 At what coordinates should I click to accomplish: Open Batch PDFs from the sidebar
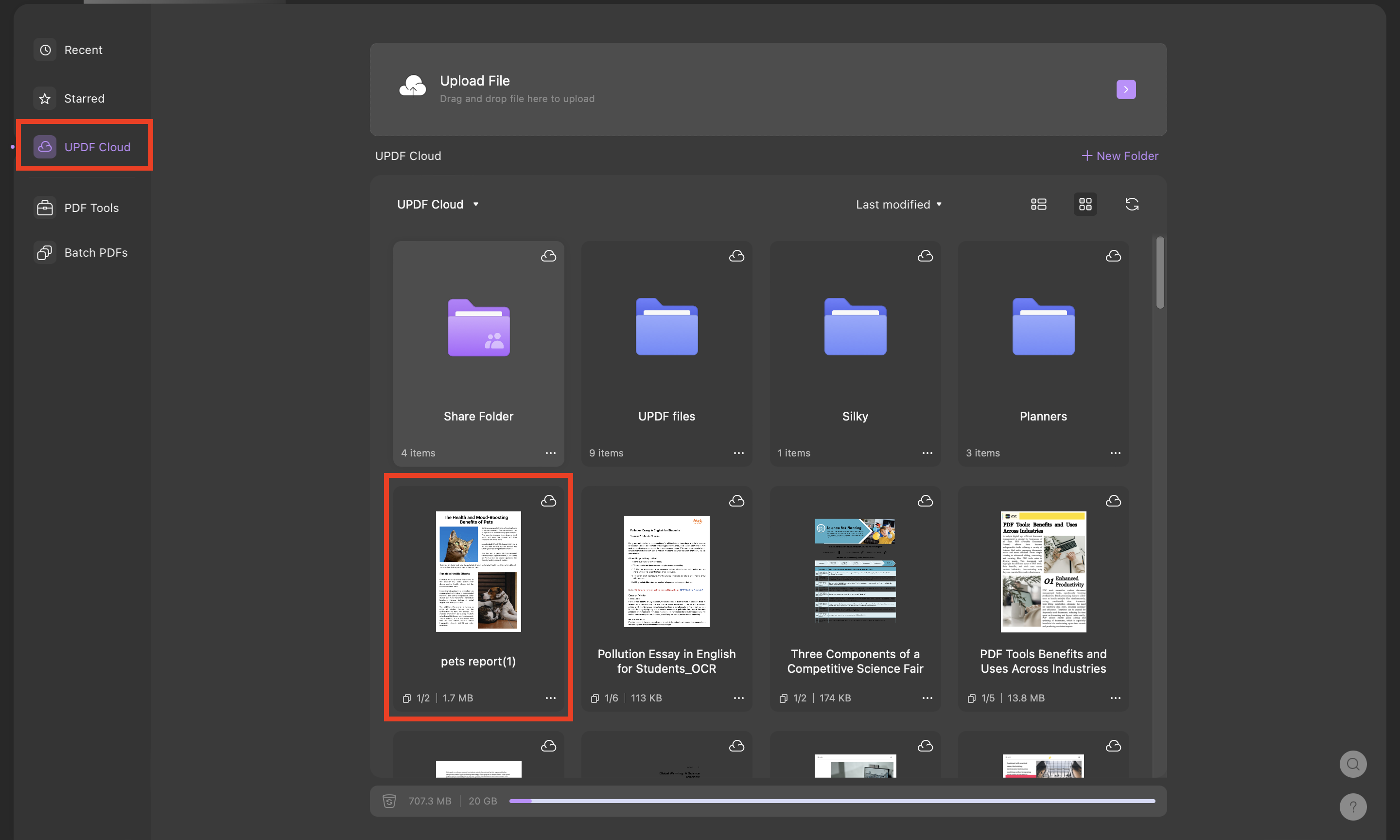click(45, 252)
